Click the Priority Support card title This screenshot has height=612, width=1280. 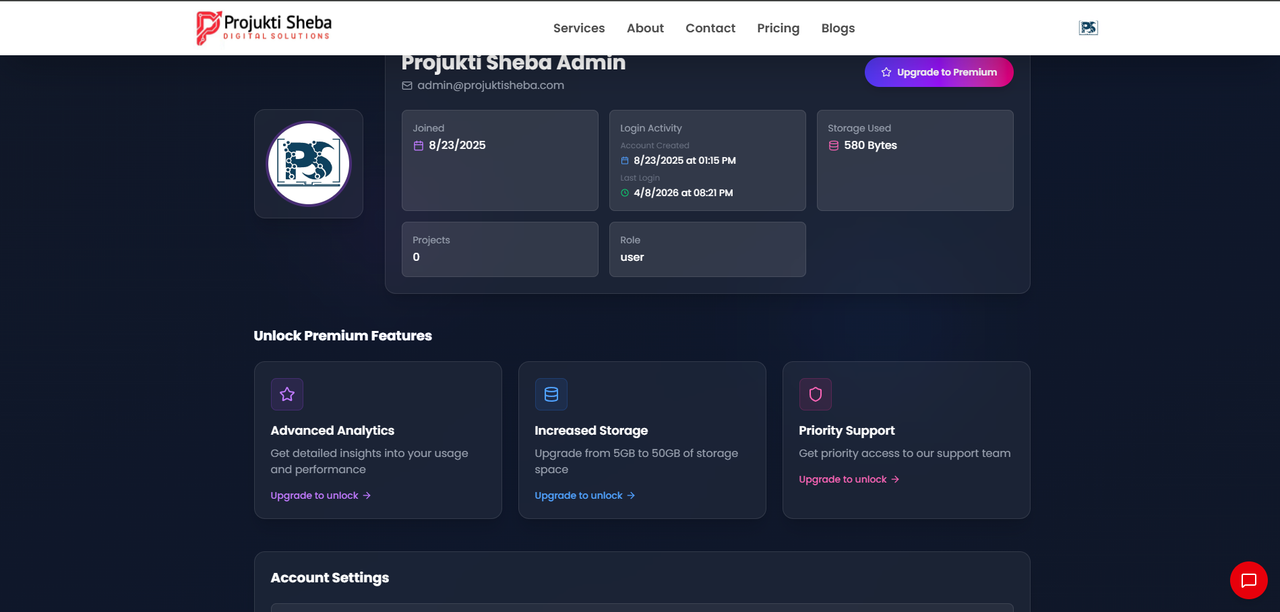(x=847, y=431)
